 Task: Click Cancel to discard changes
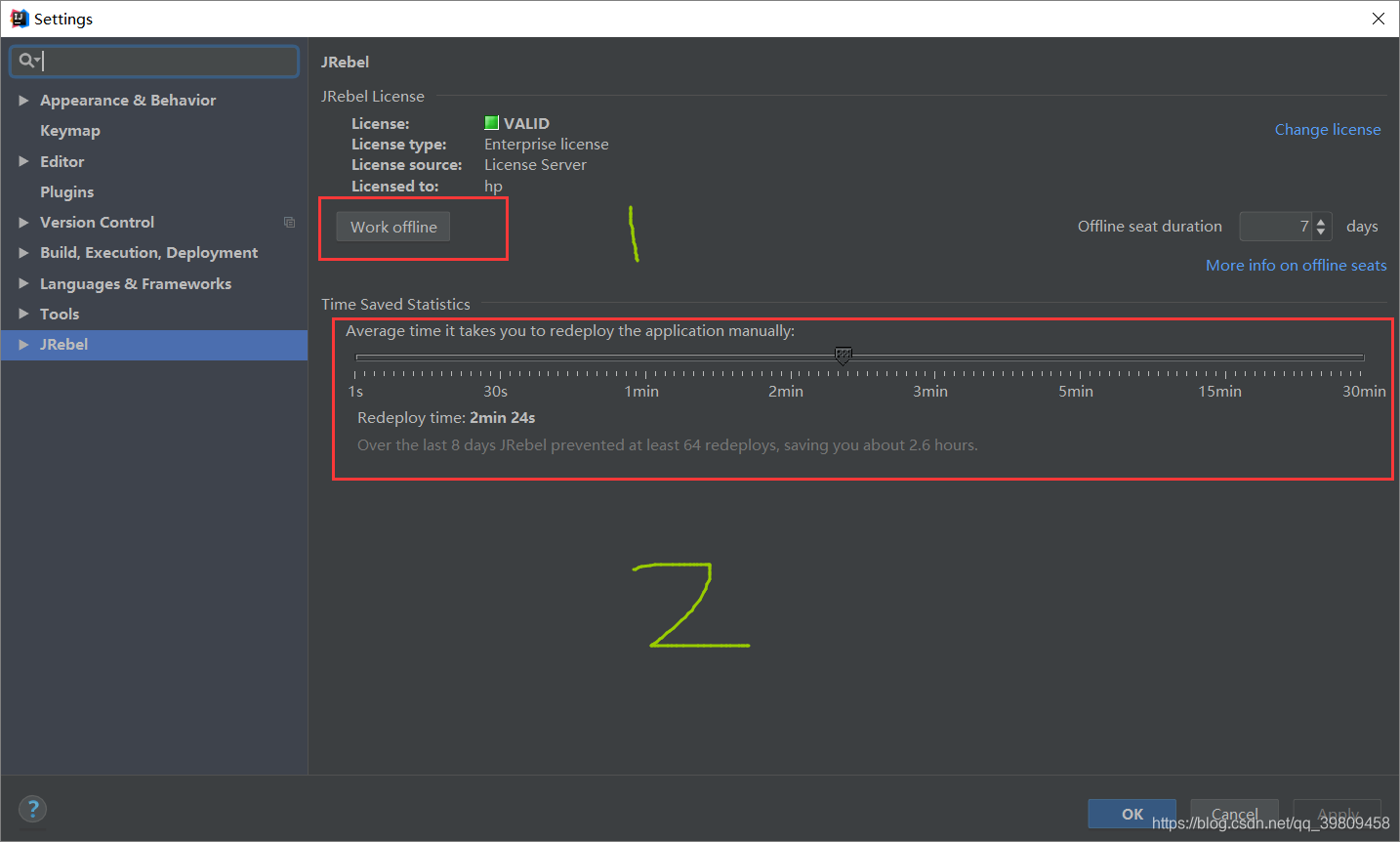(1234, 814)
